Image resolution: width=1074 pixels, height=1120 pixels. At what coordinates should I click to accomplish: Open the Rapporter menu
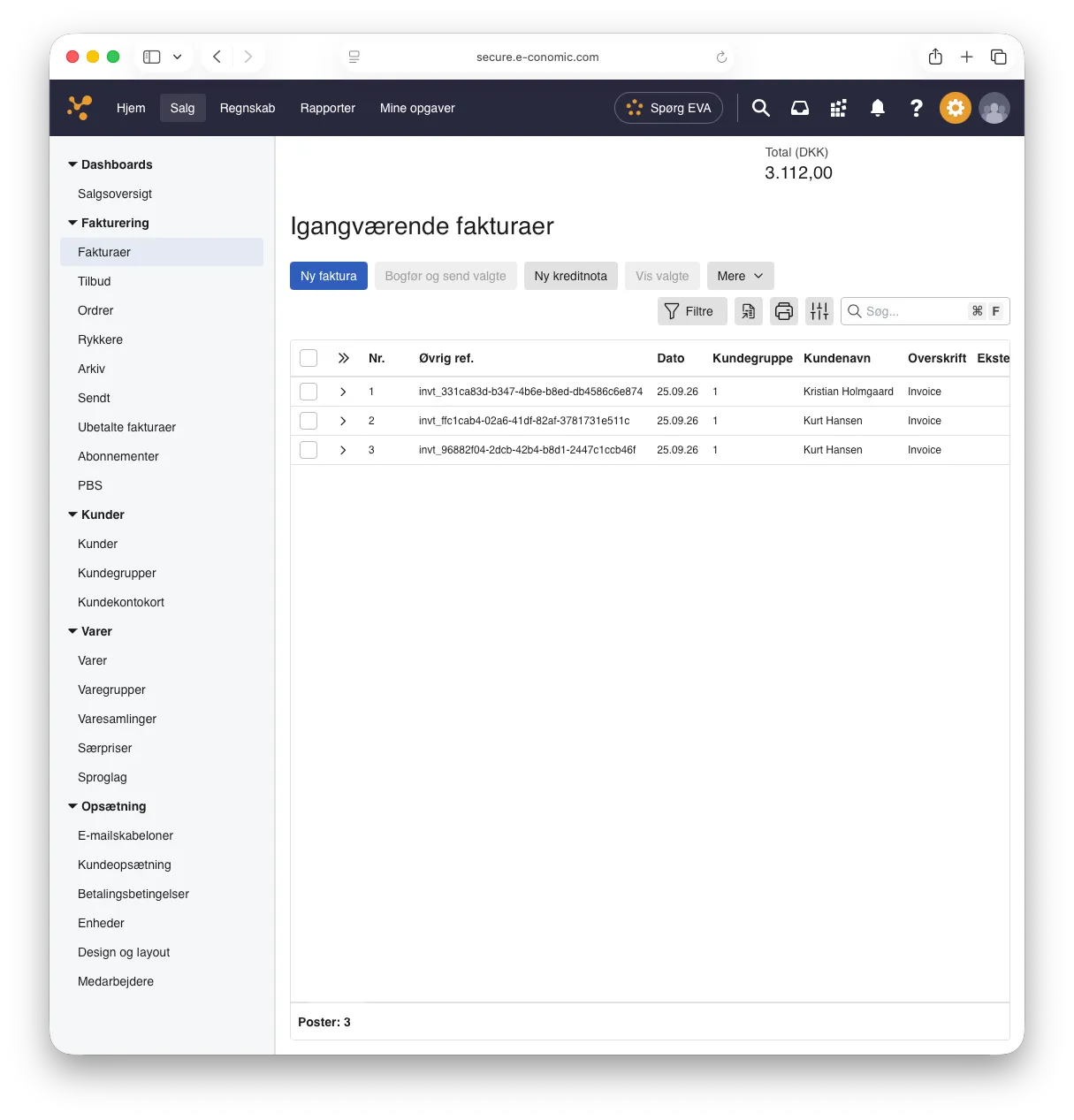pos(328,108)
